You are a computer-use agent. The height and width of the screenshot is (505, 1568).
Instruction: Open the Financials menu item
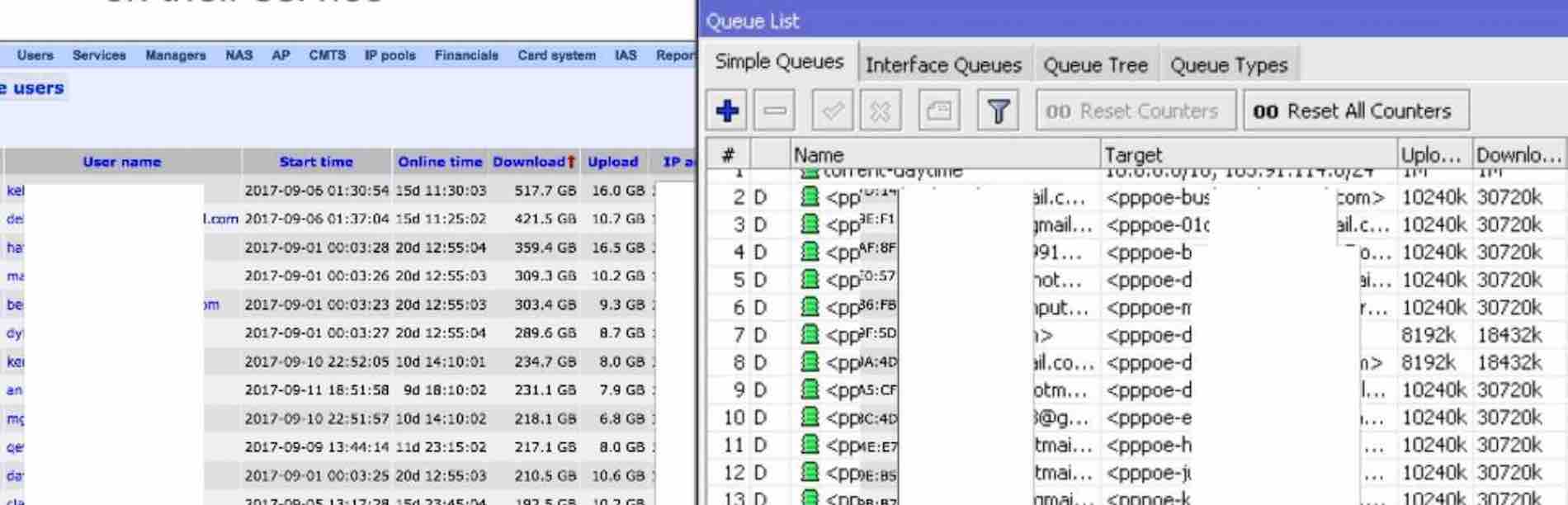pos(466,55)
